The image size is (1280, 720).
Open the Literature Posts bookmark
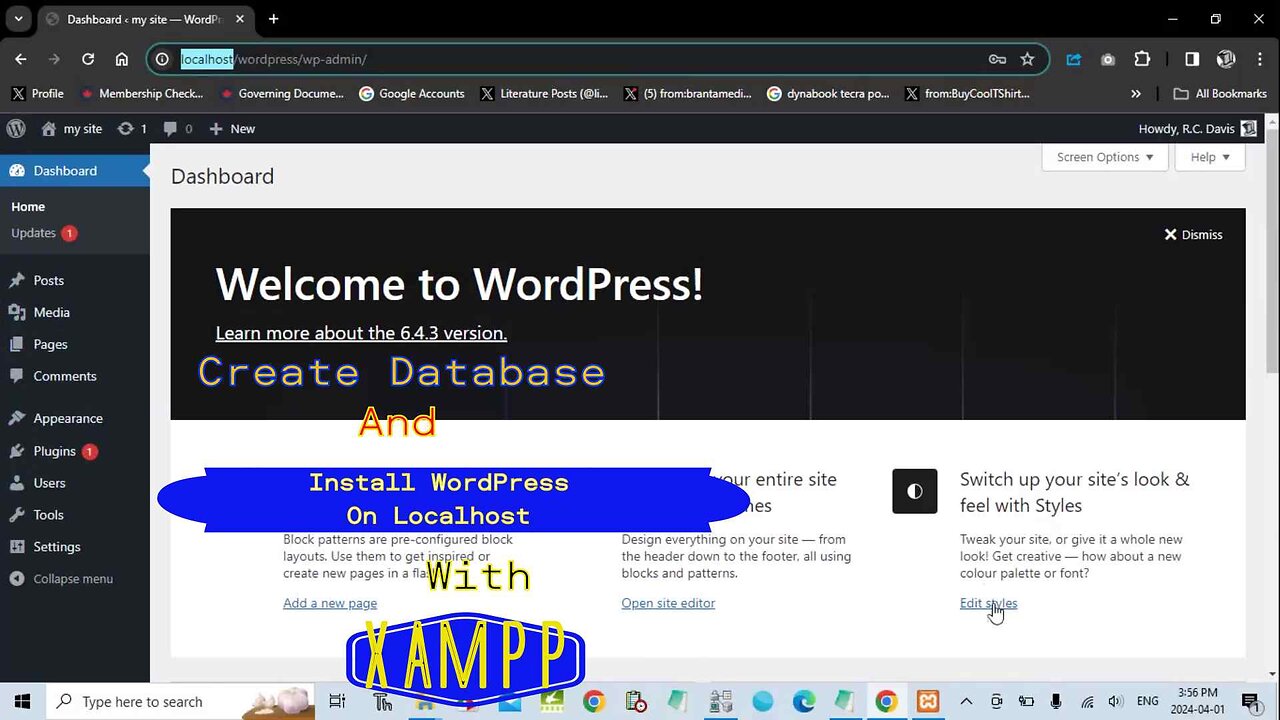544,94
